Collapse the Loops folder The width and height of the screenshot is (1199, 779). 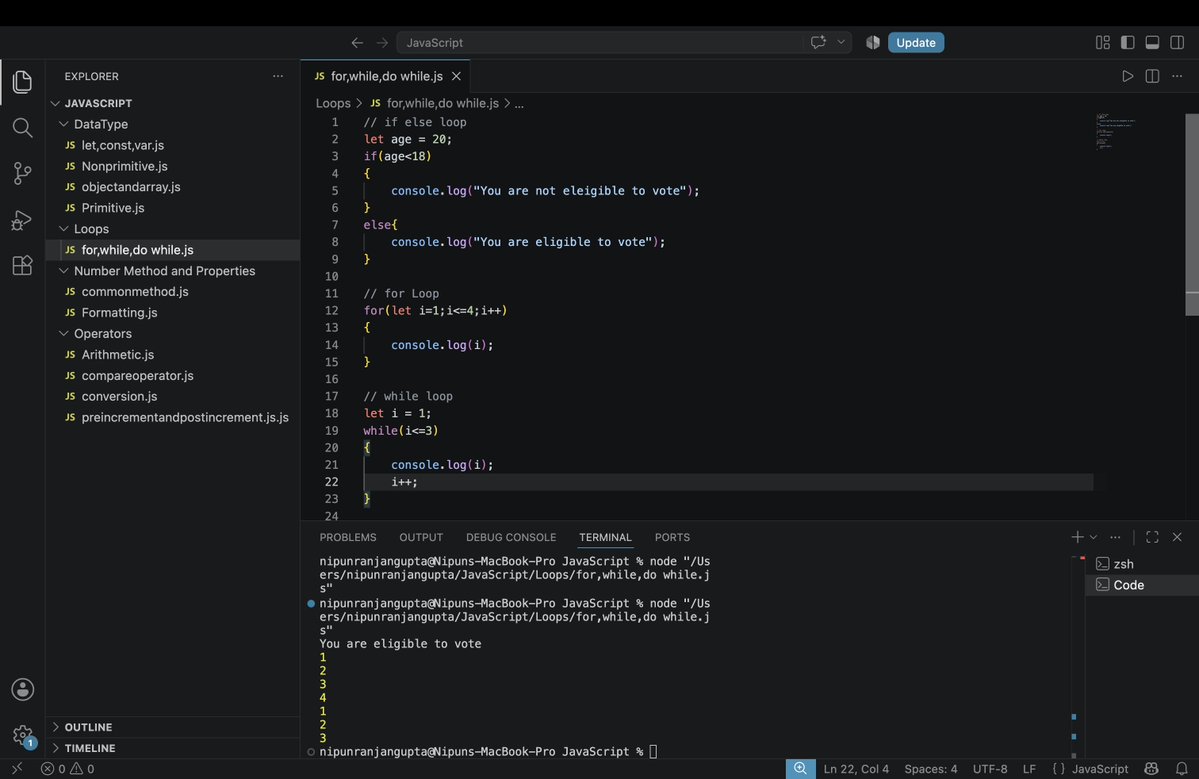pyautogui.click(x=64, y=229)
